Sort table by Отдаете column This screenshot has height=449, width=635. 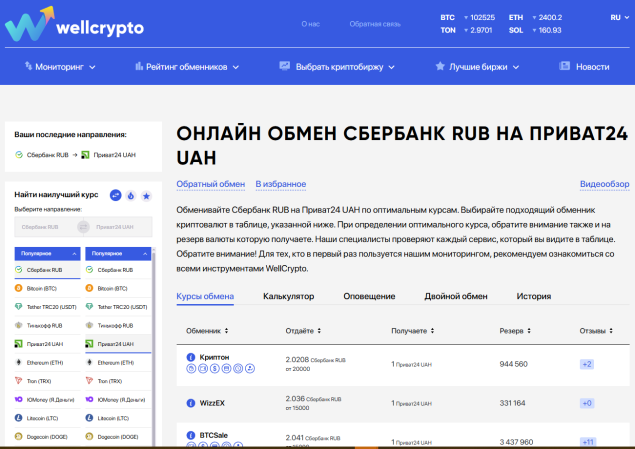[303, 331]
